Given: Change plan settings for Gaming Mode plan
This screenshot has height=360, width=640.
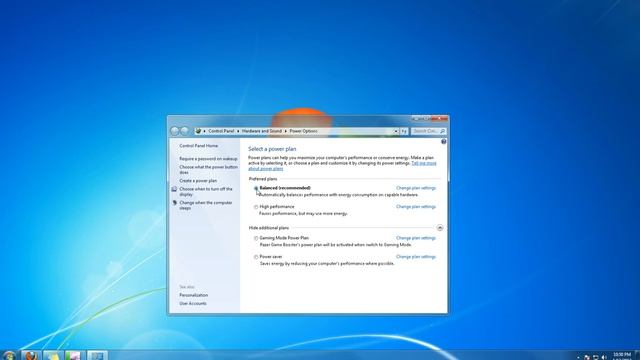Looking at the screenshot, I should coord(416,238).
